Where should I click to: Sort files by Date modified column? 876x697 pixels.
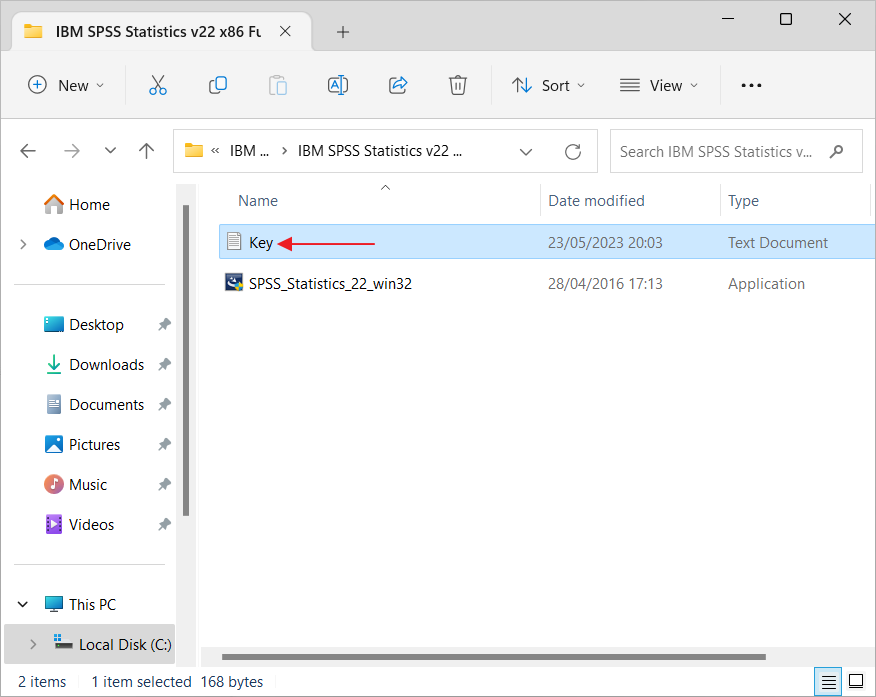pos(597,201)
